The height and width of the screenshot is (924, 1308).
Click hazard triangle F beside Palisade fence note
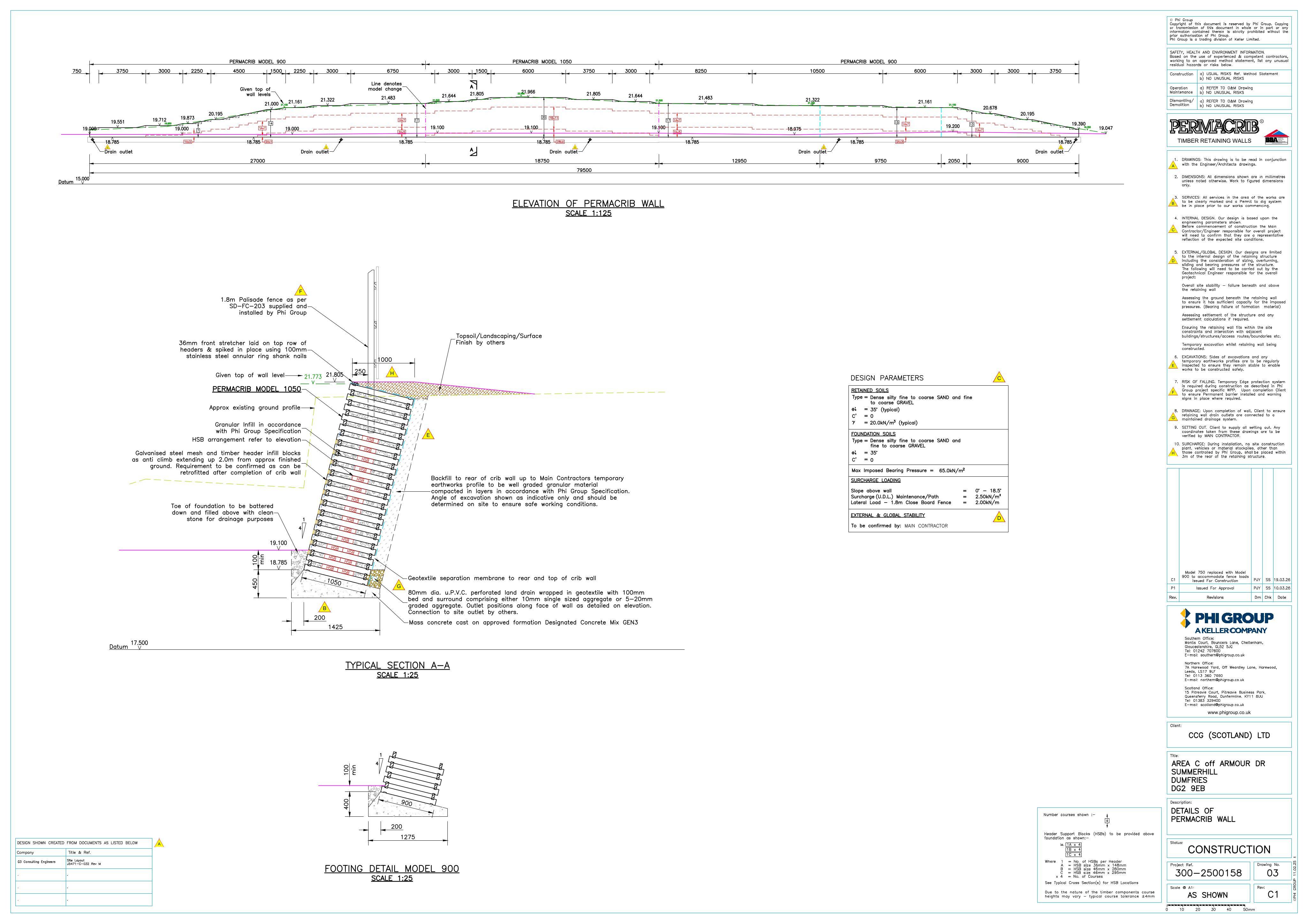point(300,291)
